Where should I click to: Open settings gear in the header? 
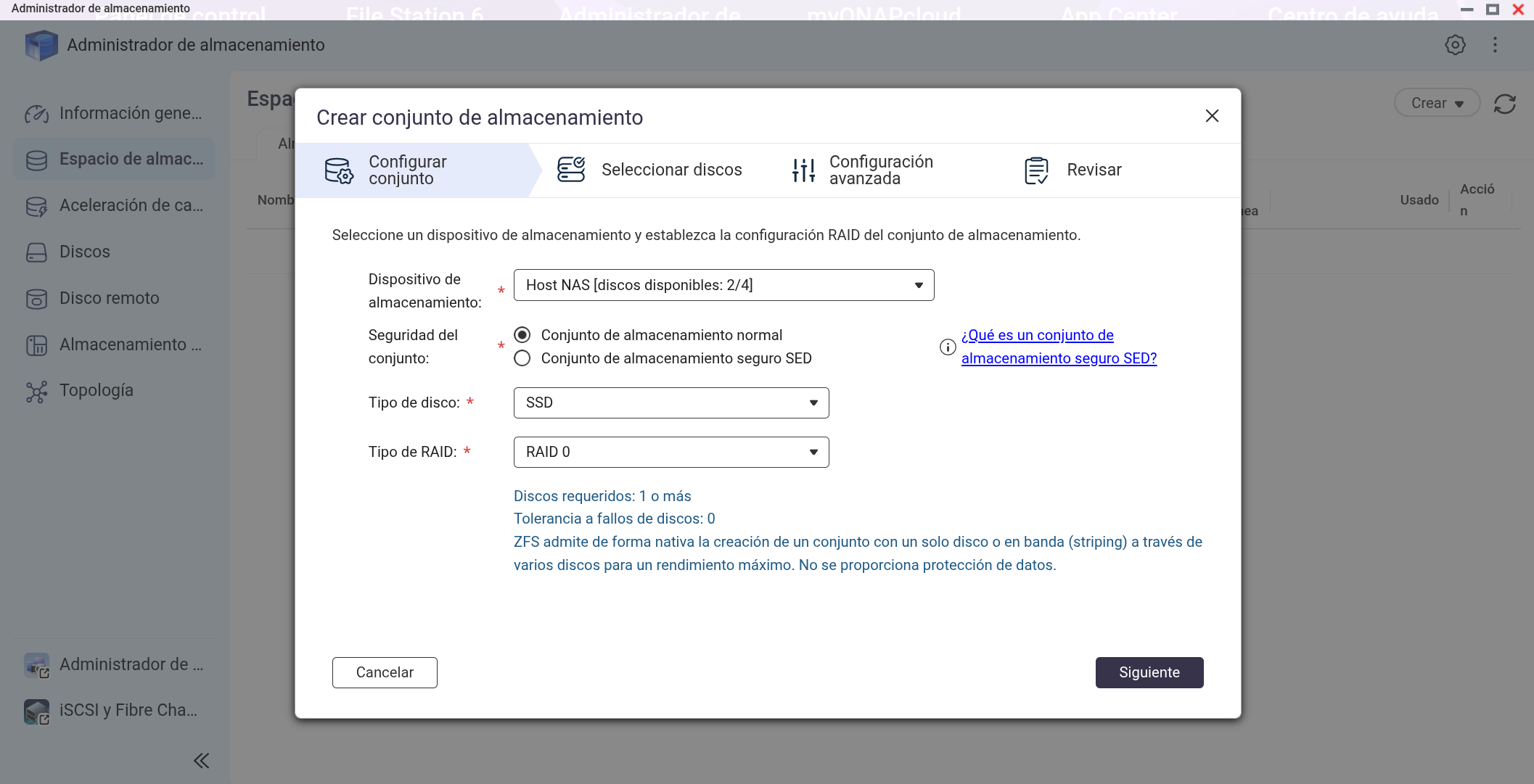point(1455,45)
